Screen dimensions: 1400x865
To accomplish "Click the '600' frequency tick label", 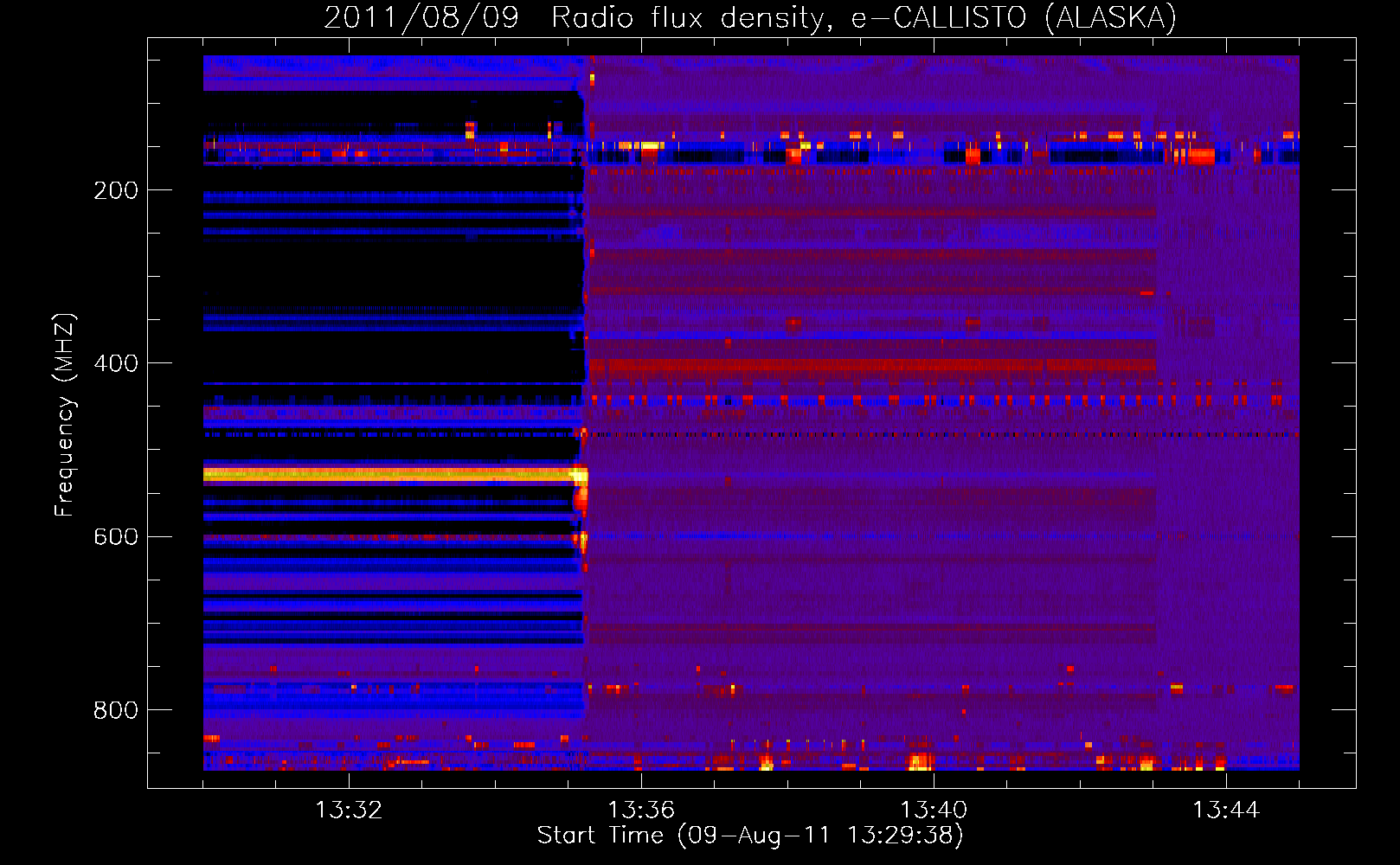I will (x=116, y=536).
